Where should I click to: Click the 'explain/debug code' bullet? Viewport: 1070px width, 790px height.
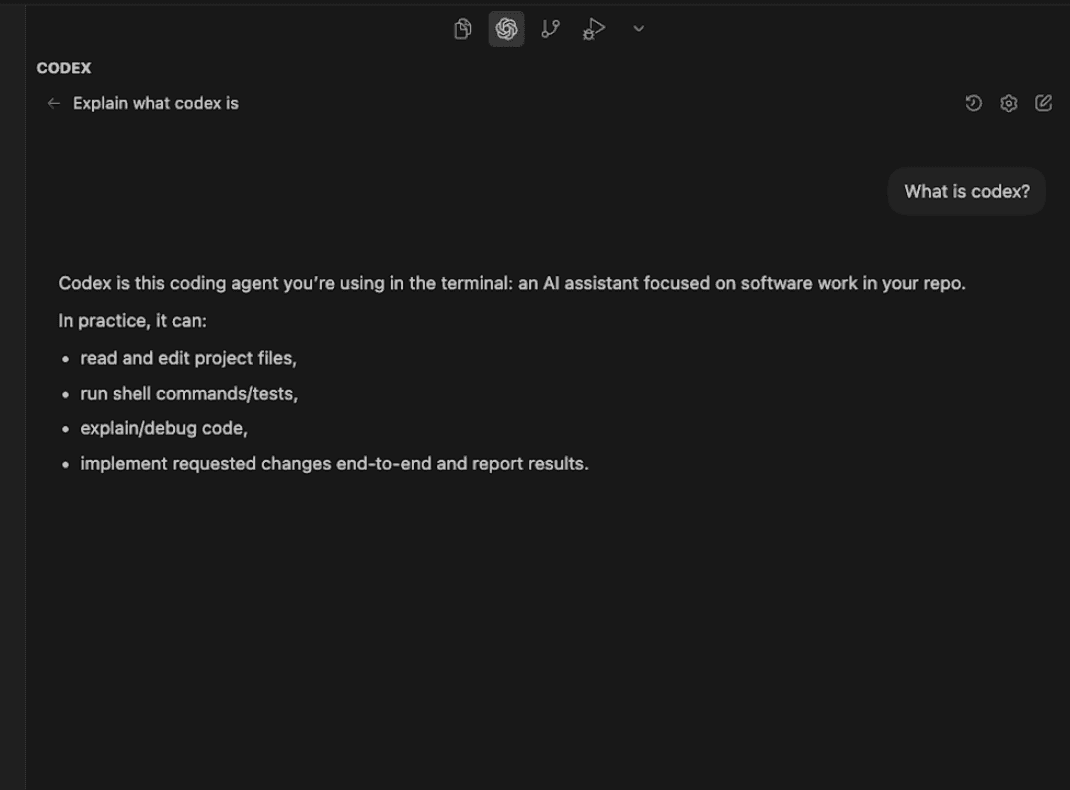(164, 428)
